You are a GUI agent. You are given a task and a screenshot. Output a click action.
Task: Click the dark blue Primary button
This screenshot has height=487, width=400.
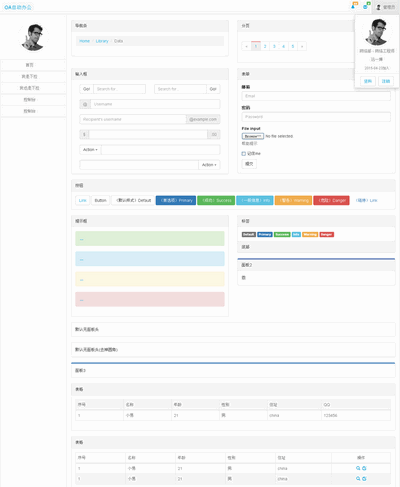click(176, 200)
